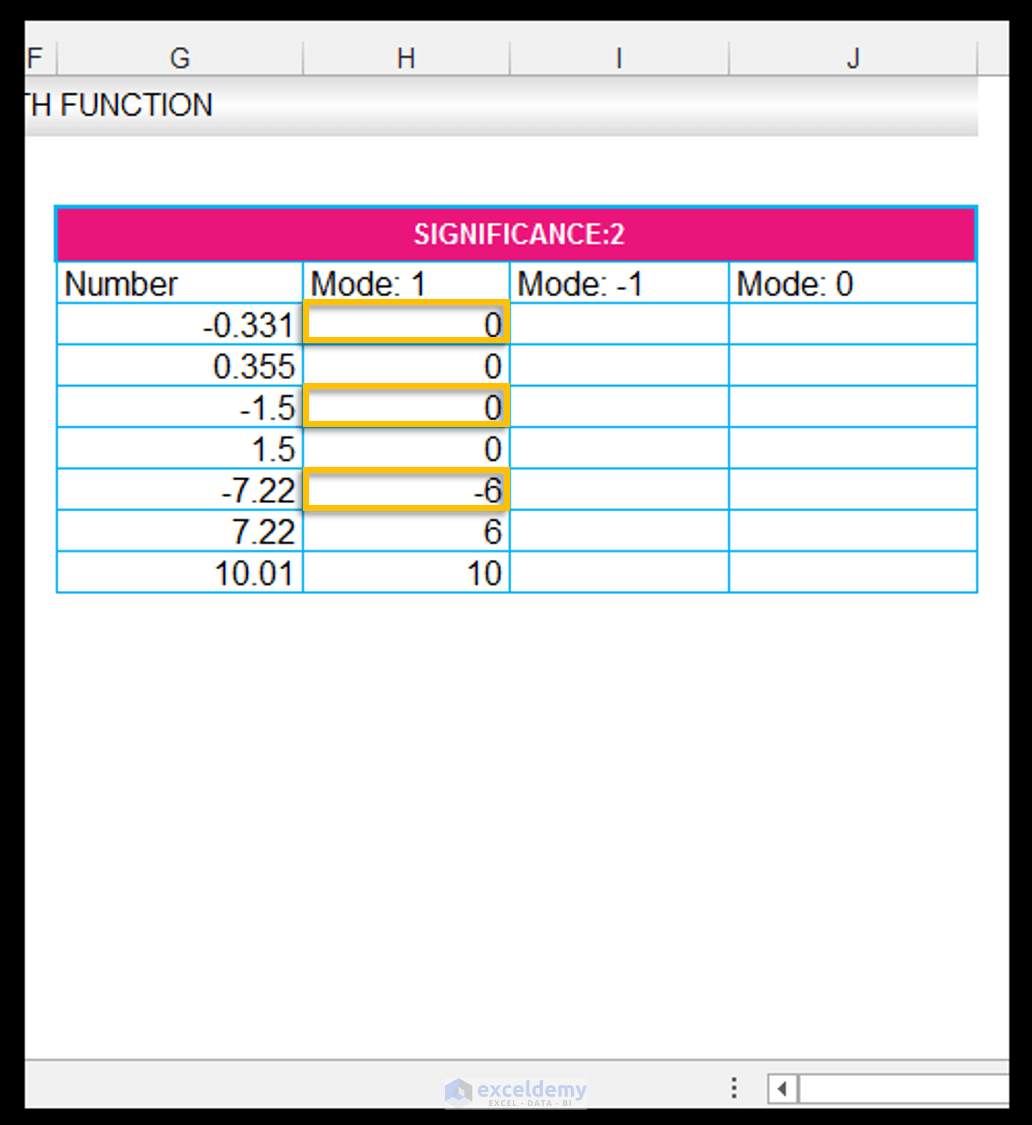Select the empty Mode: -1 cell beside 1.5

point(618,448)
